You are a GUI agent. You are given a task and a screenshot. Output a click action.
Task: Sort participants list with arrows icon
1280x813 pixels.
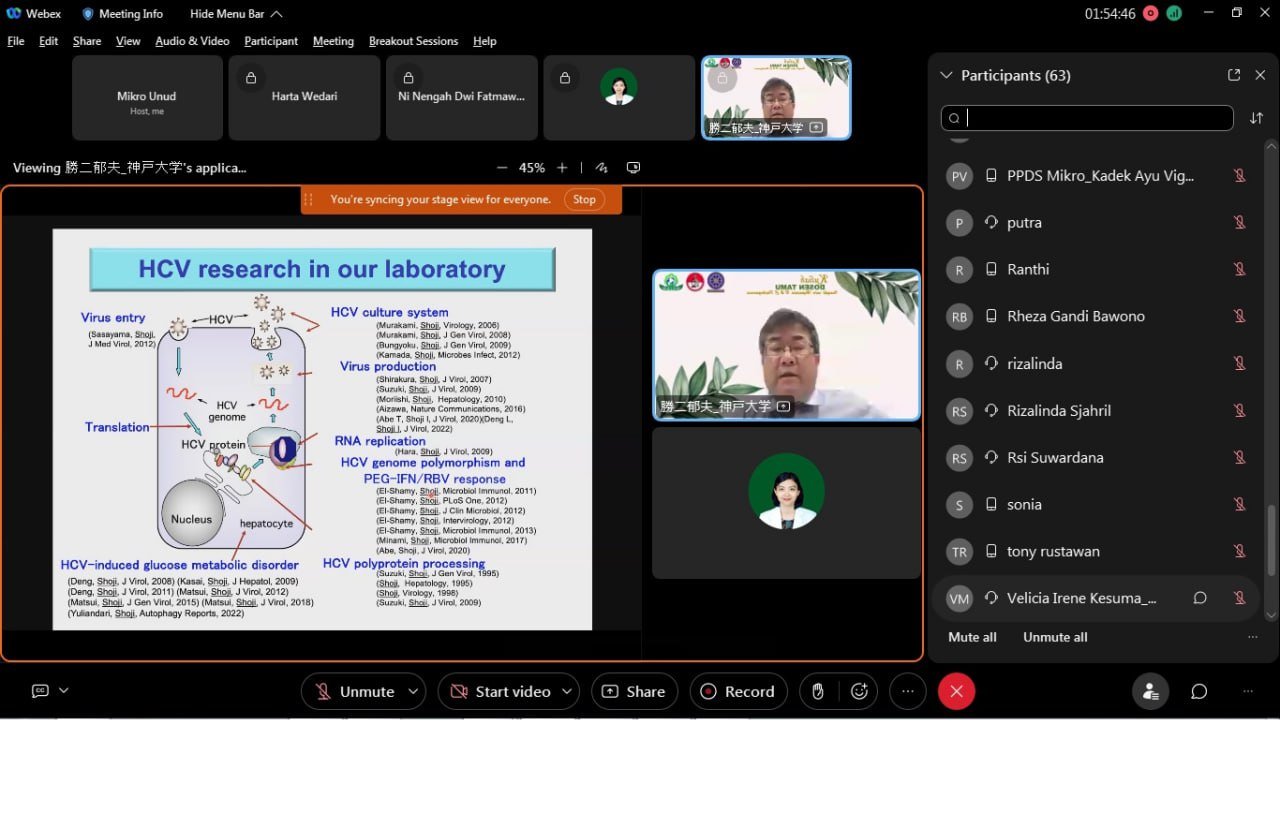point(1256,118)
